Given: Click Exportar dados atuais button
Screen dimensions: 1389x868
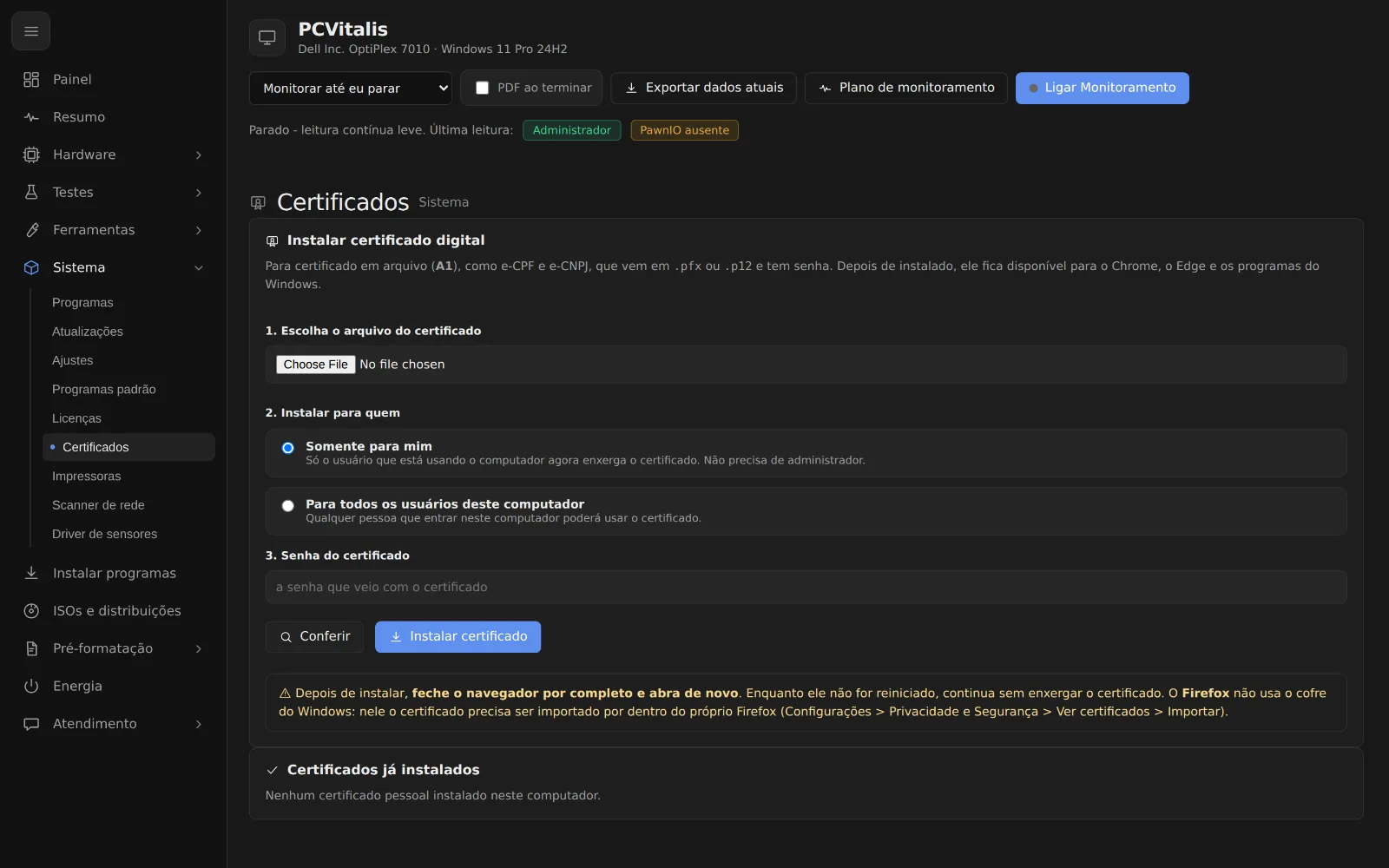Looking at the screenshot, I should tap(704, 88).
